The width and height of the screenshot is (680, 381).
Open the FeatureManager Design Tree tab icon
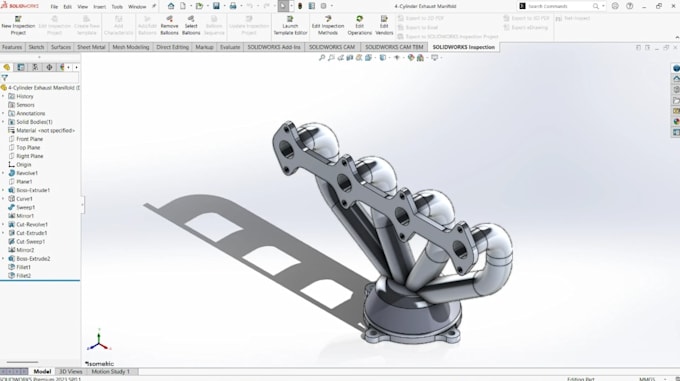click(x=7, y=67)
